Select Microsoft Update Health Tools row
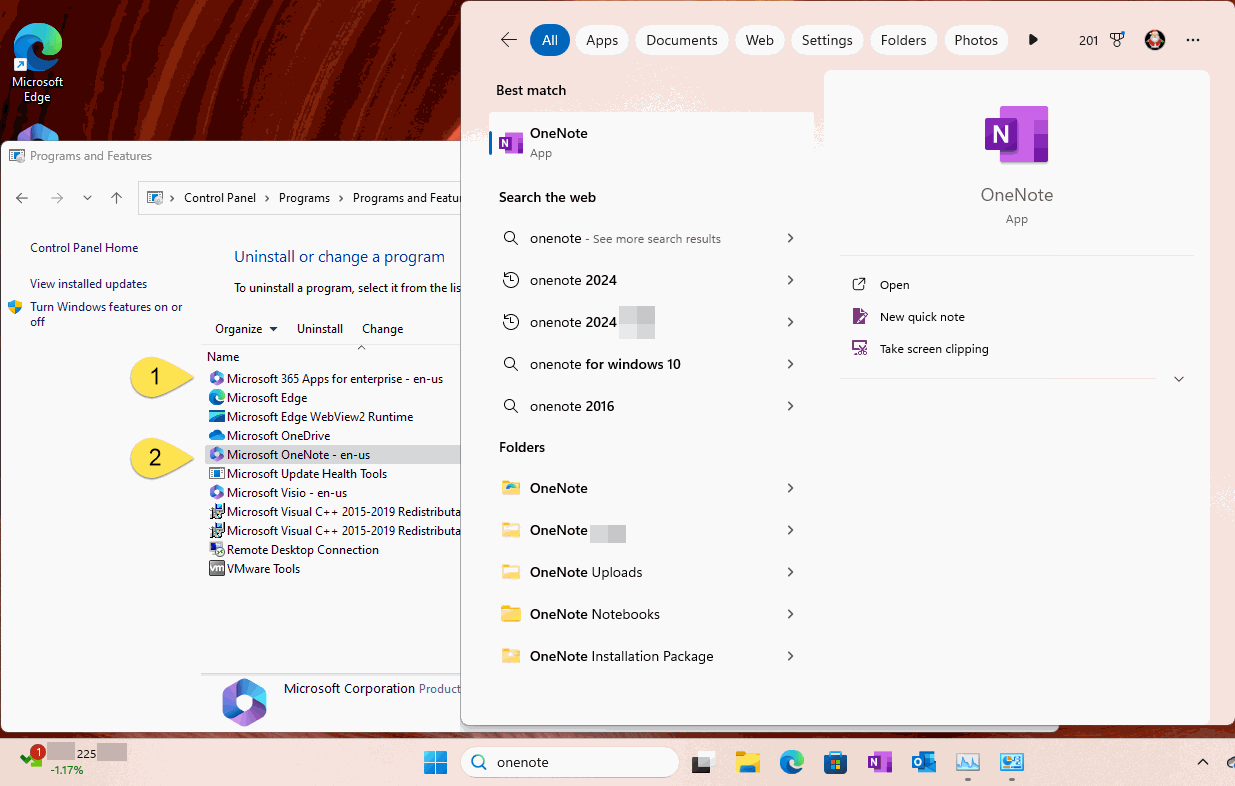The image size is (1235, 786). 332,473
